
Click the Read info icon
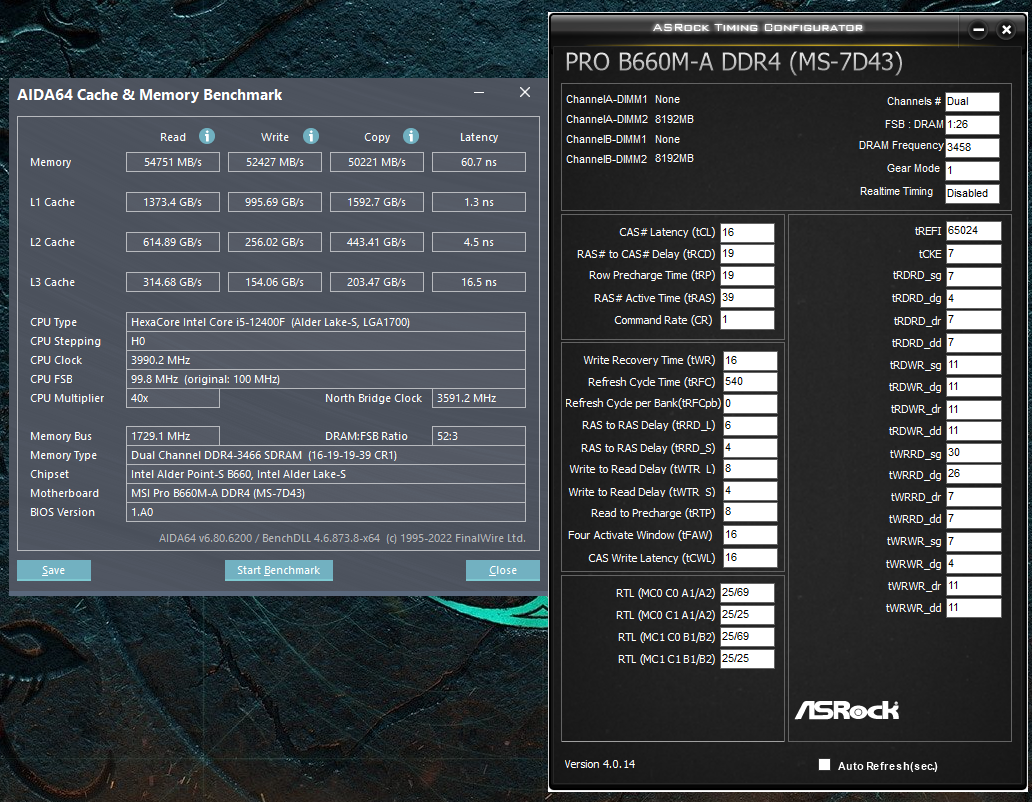pos(207,136)
